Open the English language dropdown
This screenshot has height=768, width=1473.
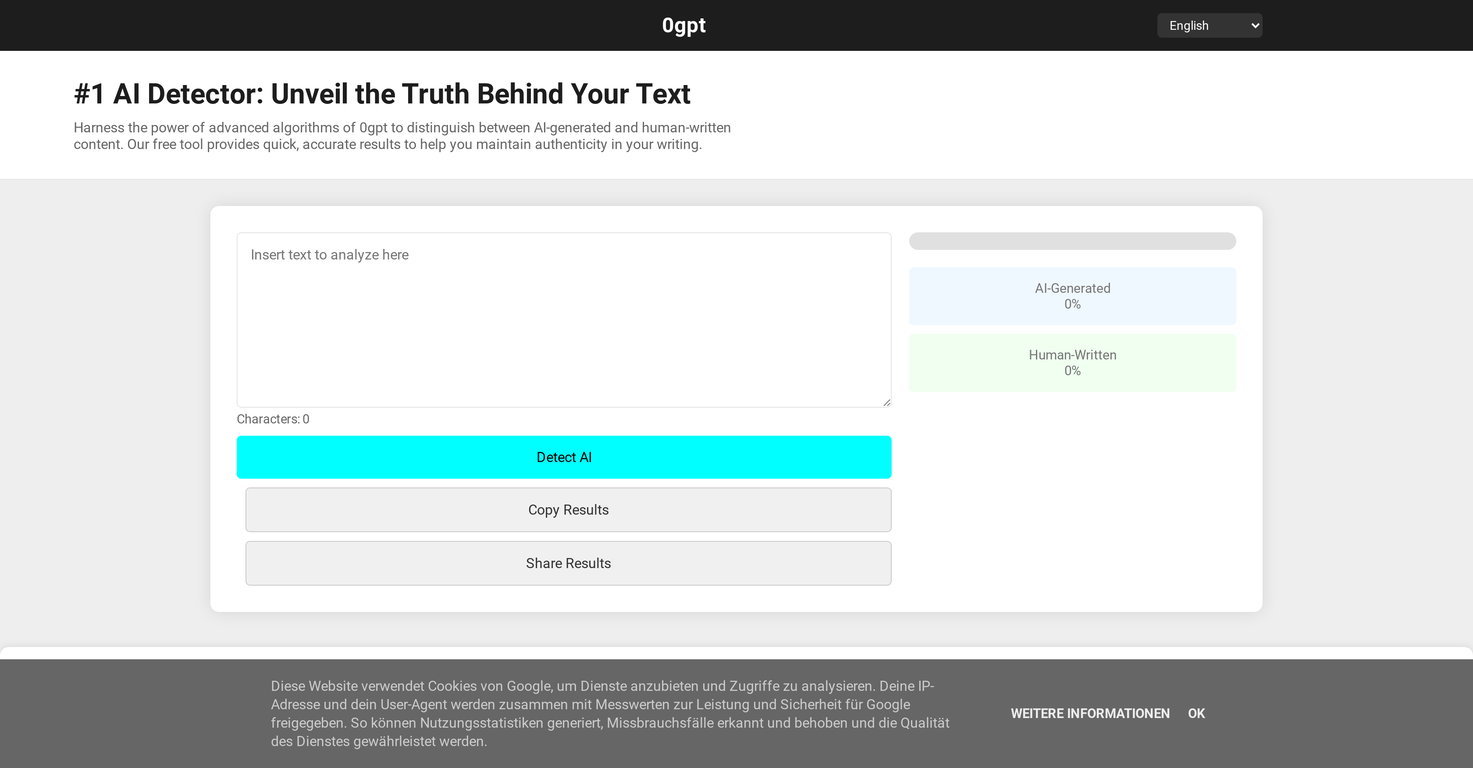[1209, 26]
